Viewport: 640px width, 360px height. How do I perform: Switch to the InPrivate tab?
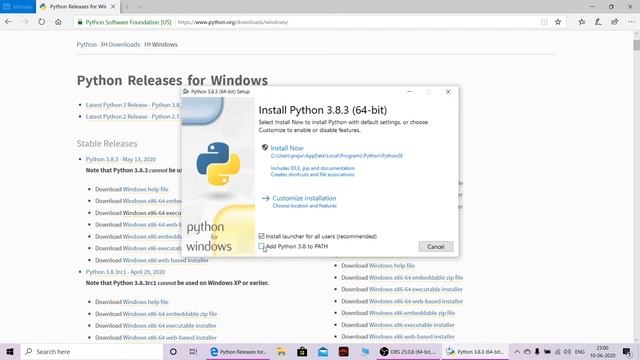(x=18, y=7)
